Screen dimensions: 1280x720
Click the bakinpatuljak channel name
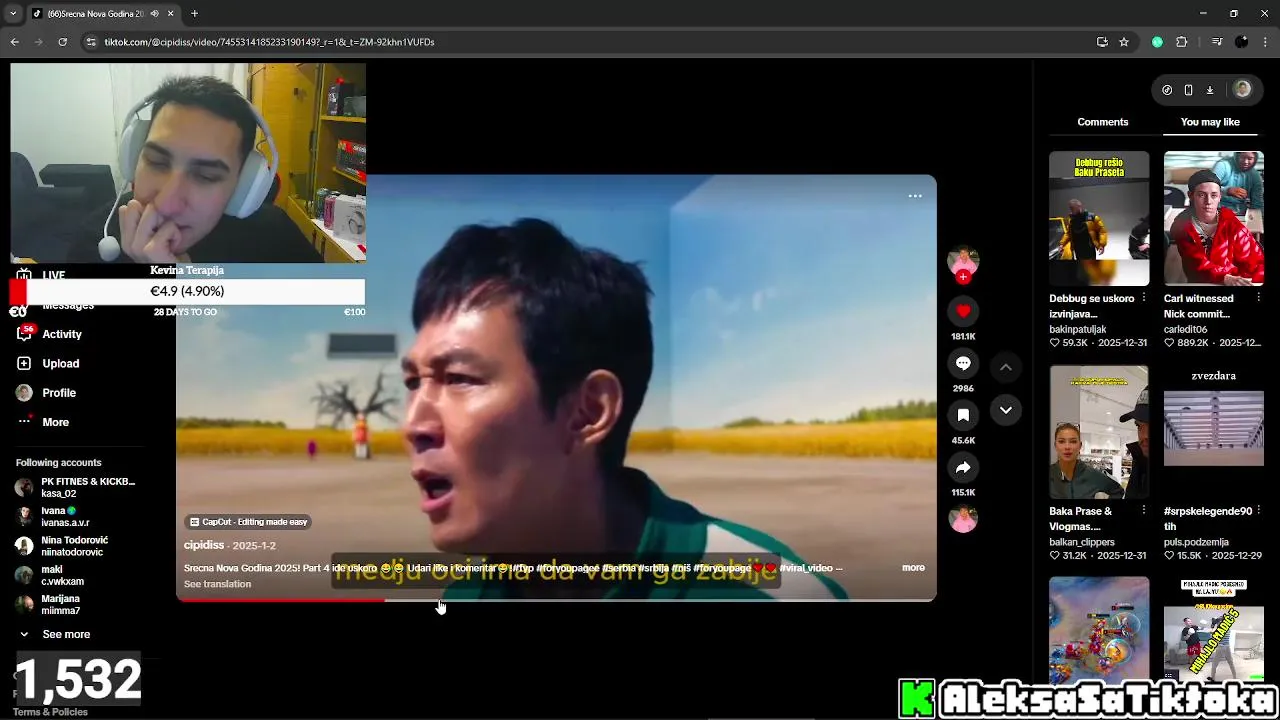click(x=1077, y=329)
